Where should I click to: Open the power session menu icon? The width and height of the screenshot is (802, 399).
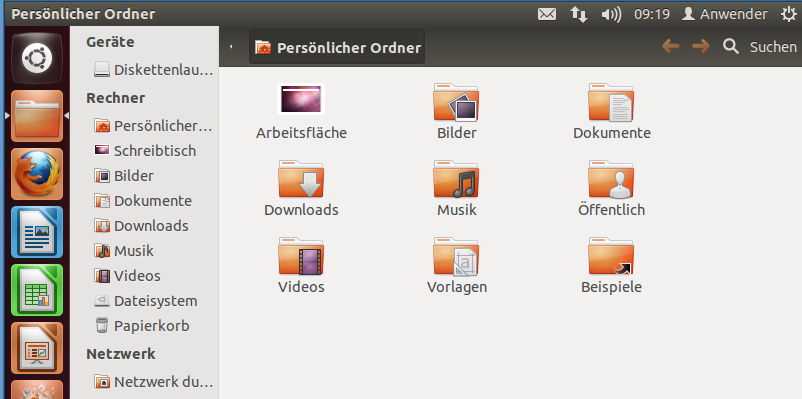point(789,14)
